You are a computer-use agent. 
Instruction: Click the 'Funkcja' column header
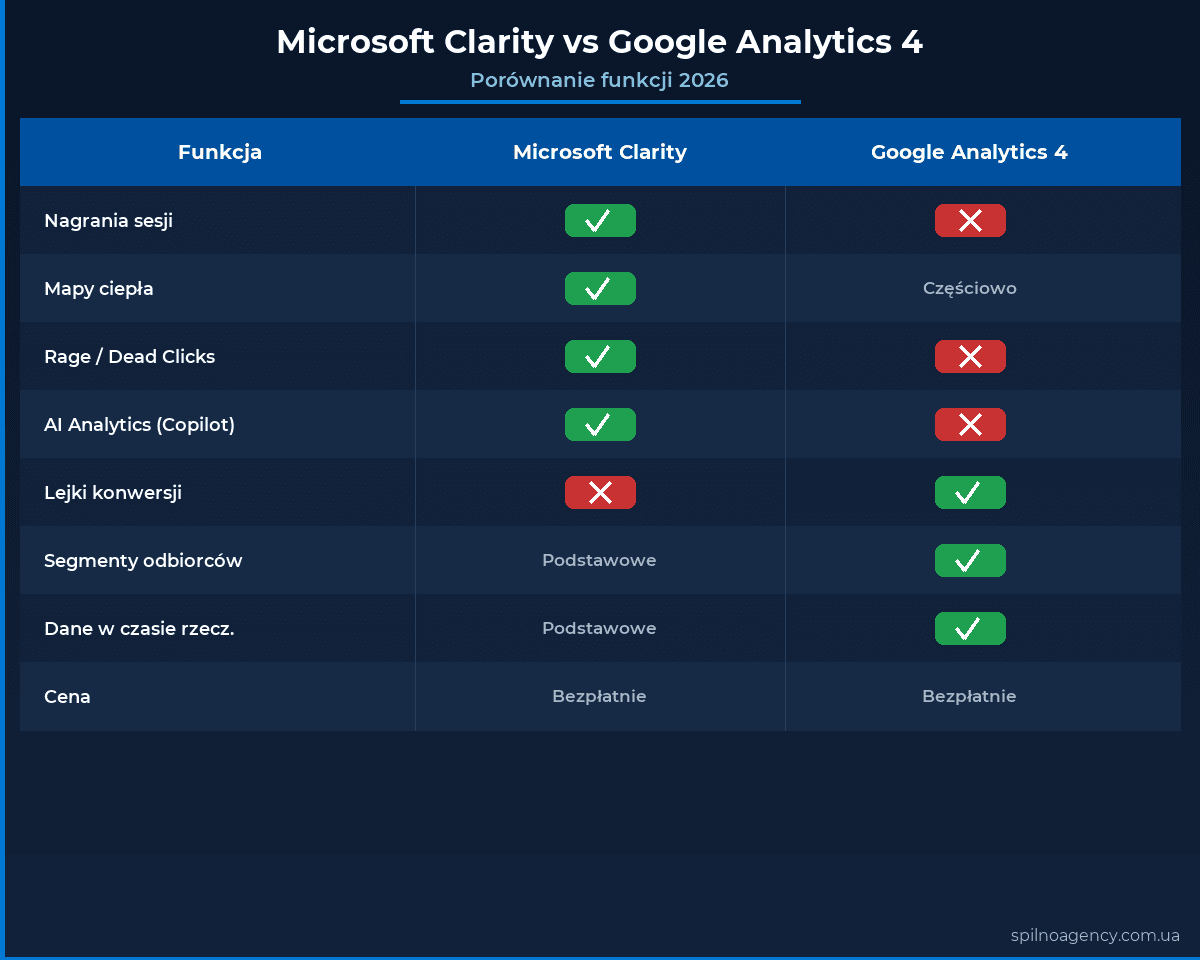220,152
